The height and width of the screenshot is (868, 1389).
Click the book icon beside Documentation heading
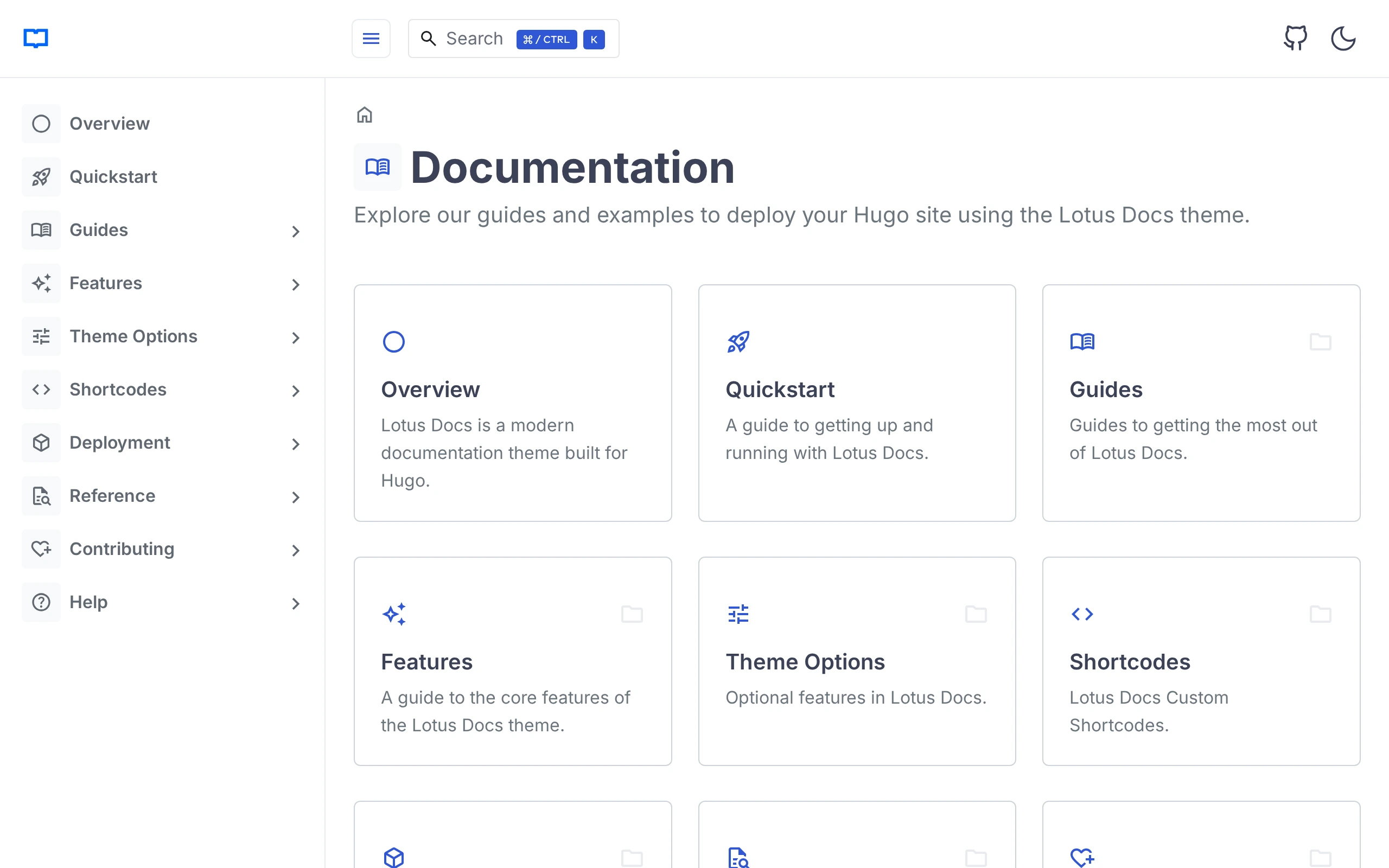[x=378, y=167]
